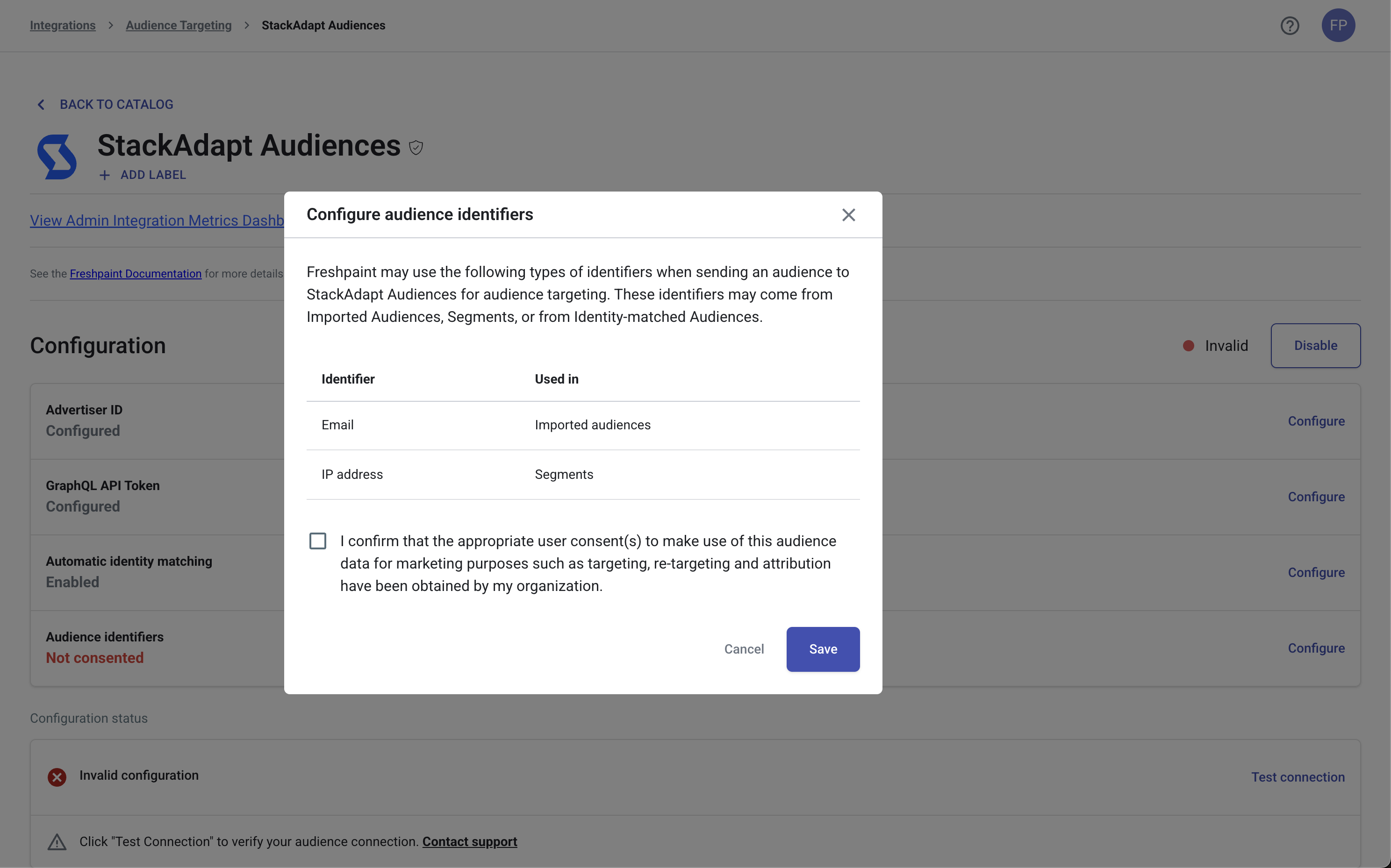
Task: Check the user consent confirmation checkbox
Action: (317, 541)
